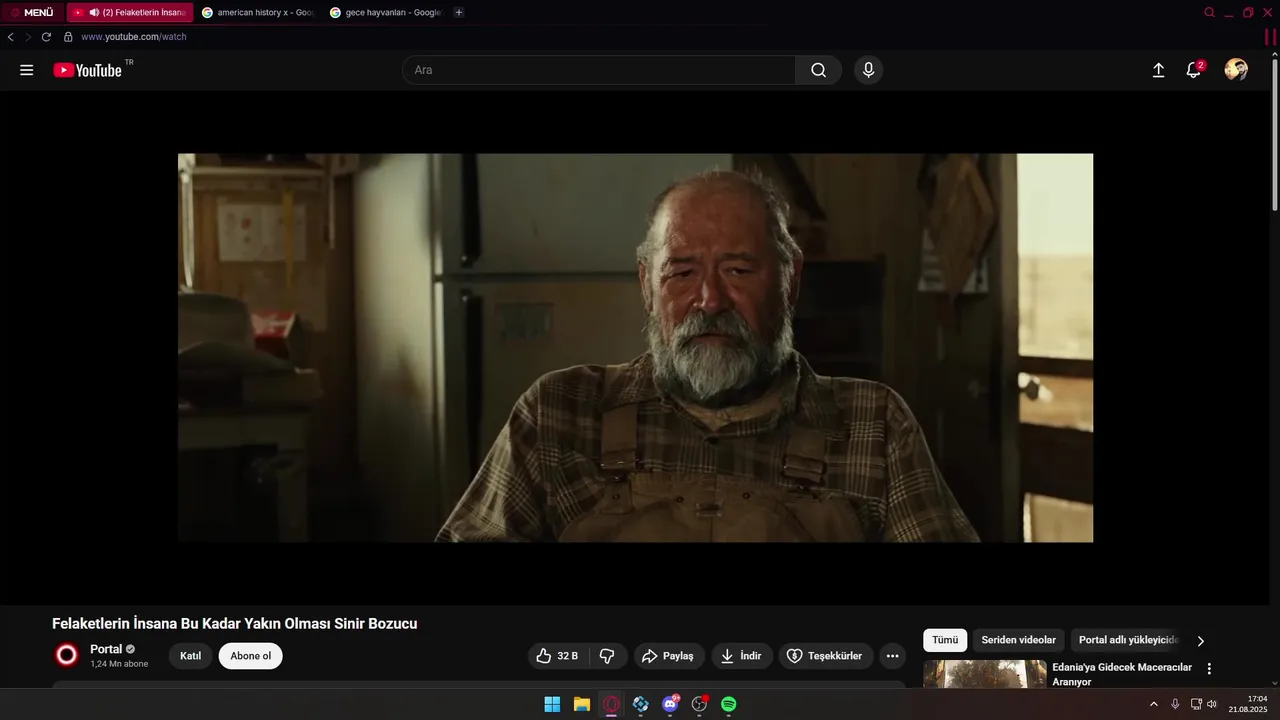Open the YouTube hamburger guide menu

[27, 70]
